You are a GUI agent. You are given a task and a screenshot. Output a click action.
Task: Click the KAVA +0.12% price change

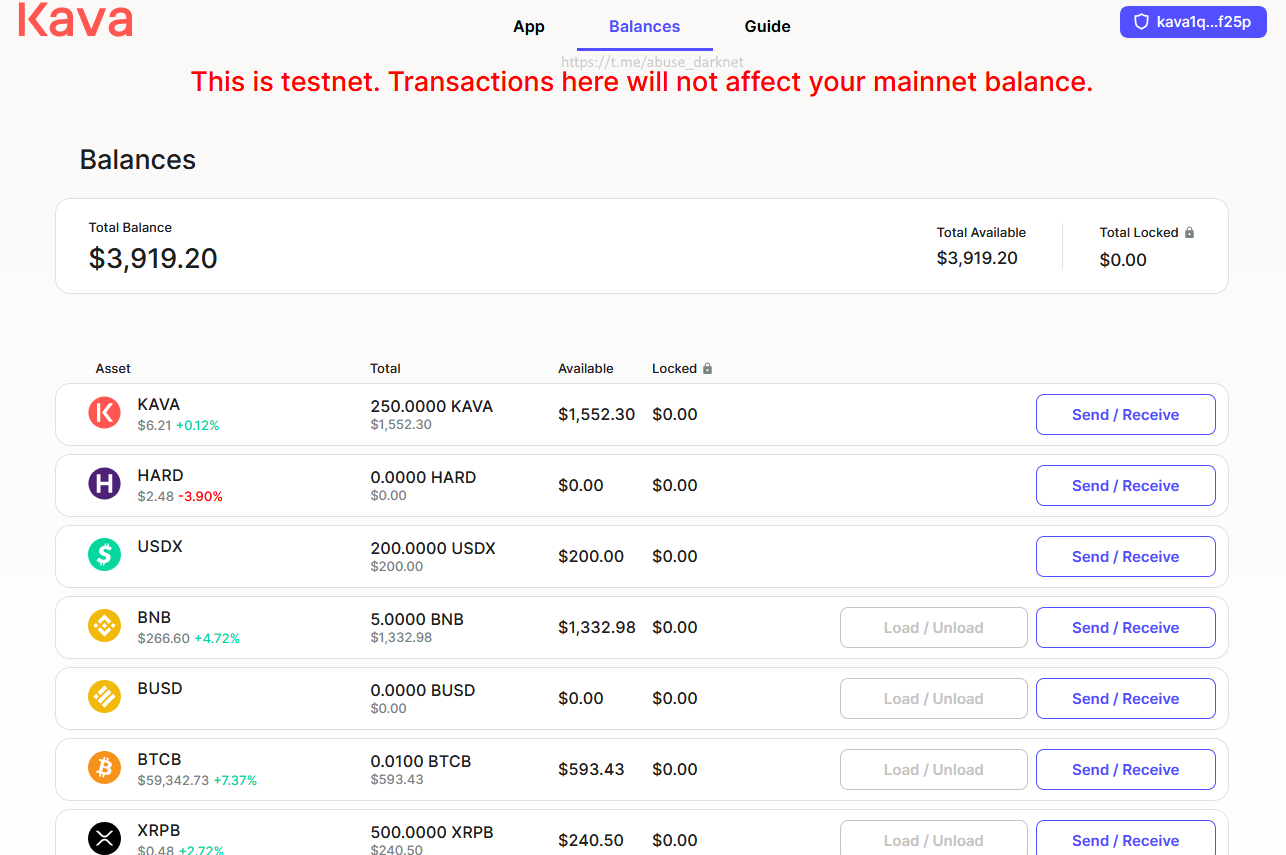(x=198, y=425)
